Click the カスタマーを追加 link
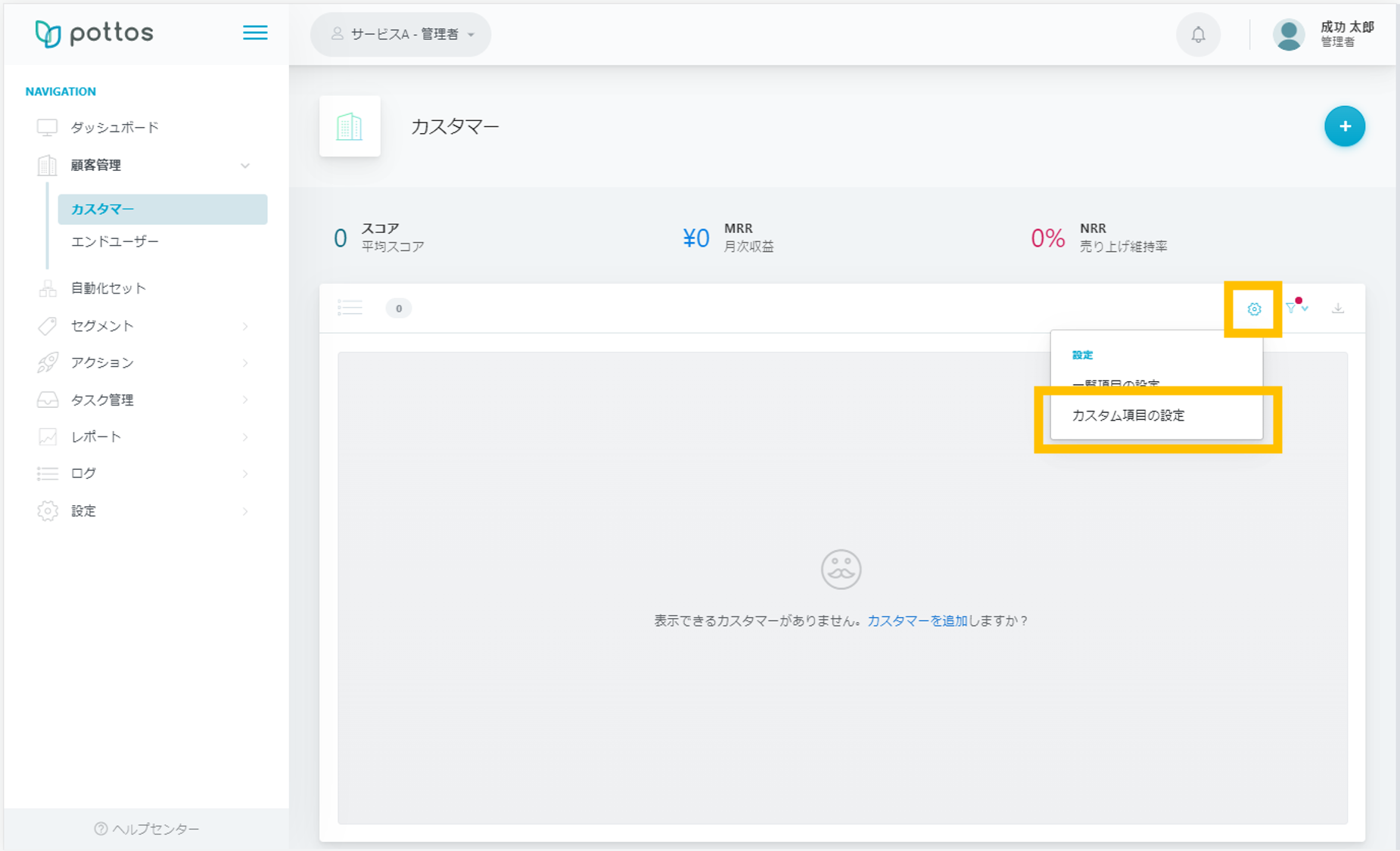This screenshot has height=851, width=1400. pos(917,621)
